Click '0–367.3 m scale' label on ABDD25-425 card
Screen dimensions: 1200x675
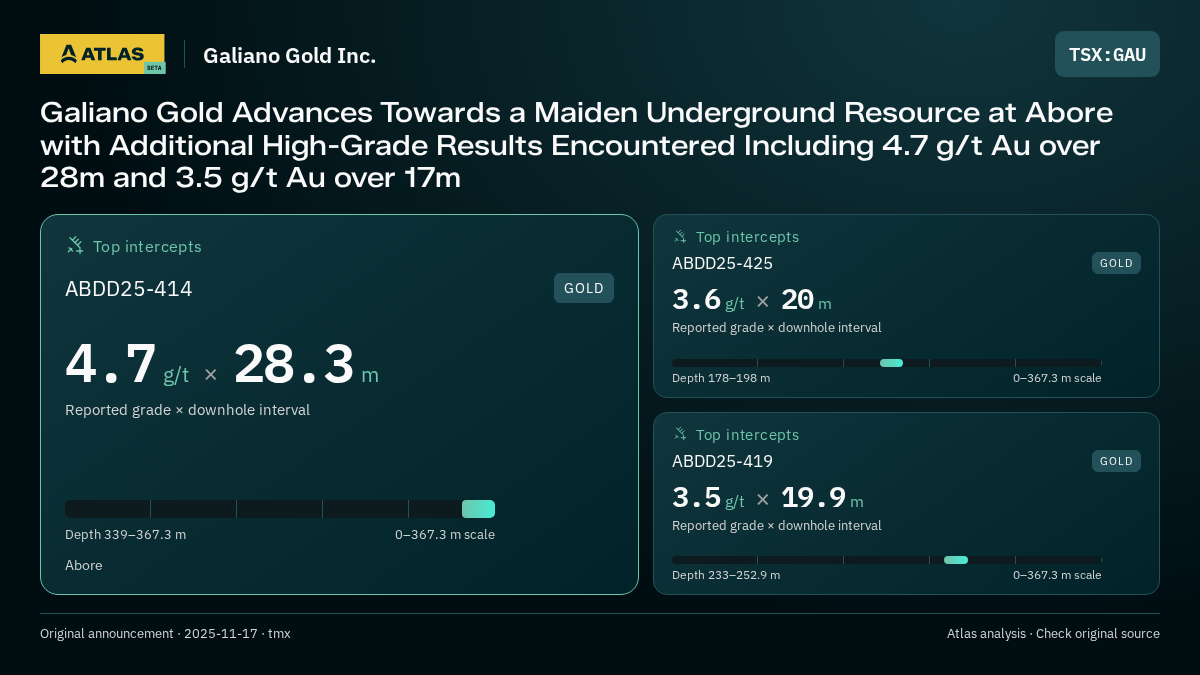pos(1057,378)
